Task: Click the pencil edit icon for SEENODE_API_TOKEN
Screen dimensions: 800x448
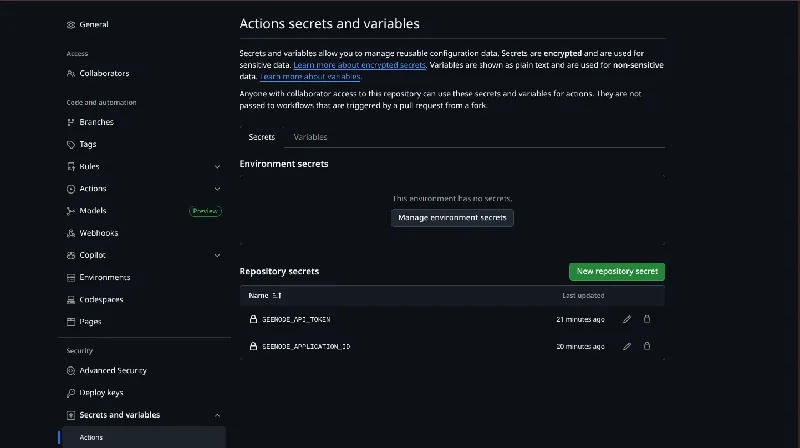Action: 627,319
